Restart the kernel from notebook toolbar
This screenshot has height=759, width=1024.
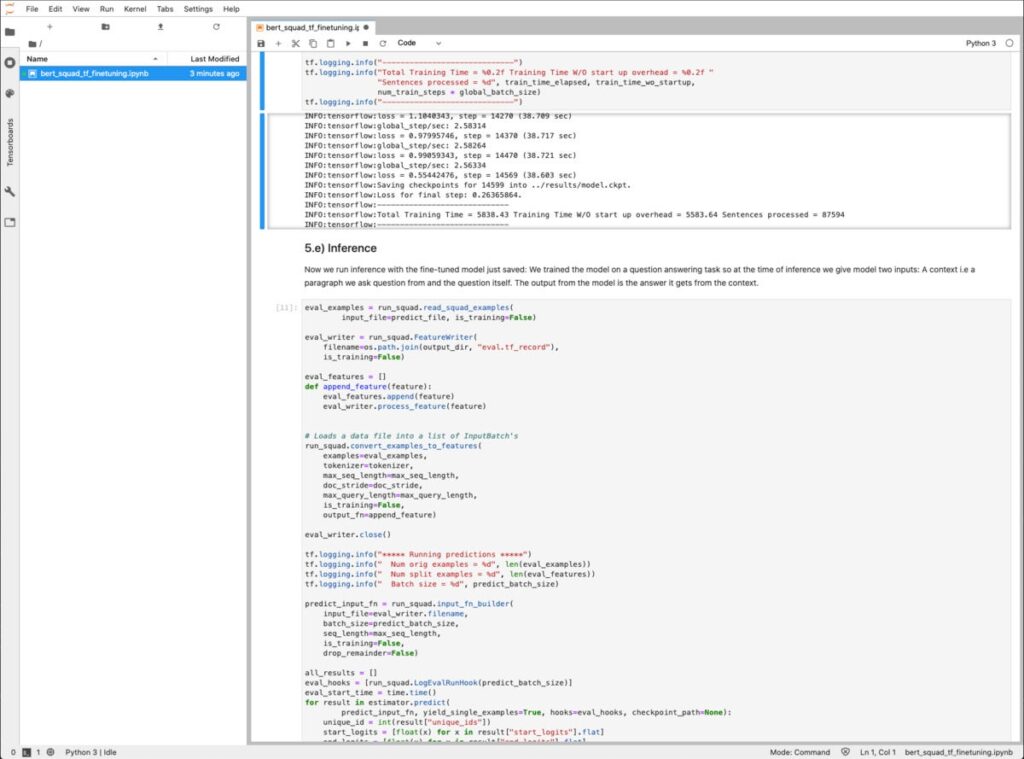(x=382, y=44)
